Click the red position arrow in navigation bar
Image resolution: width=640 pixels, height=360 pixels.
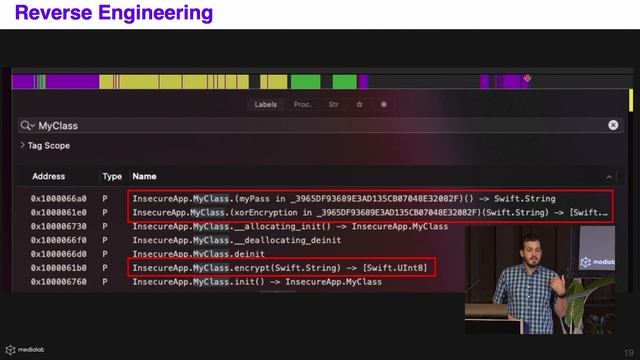527,78
